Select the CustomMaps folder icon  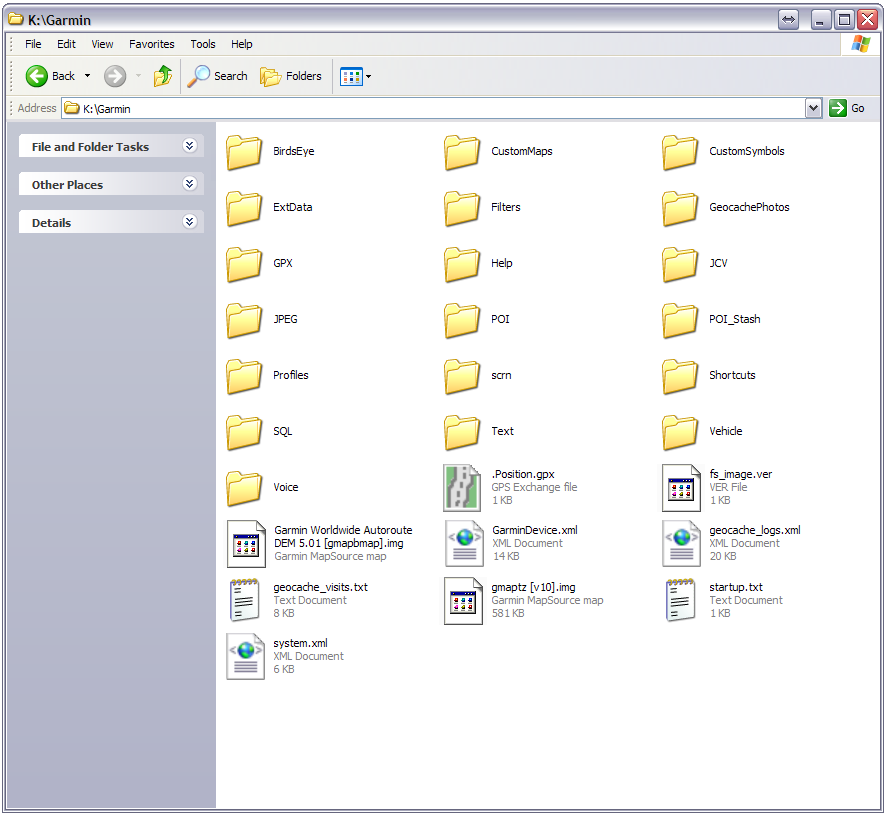click(x=462, y=152)
